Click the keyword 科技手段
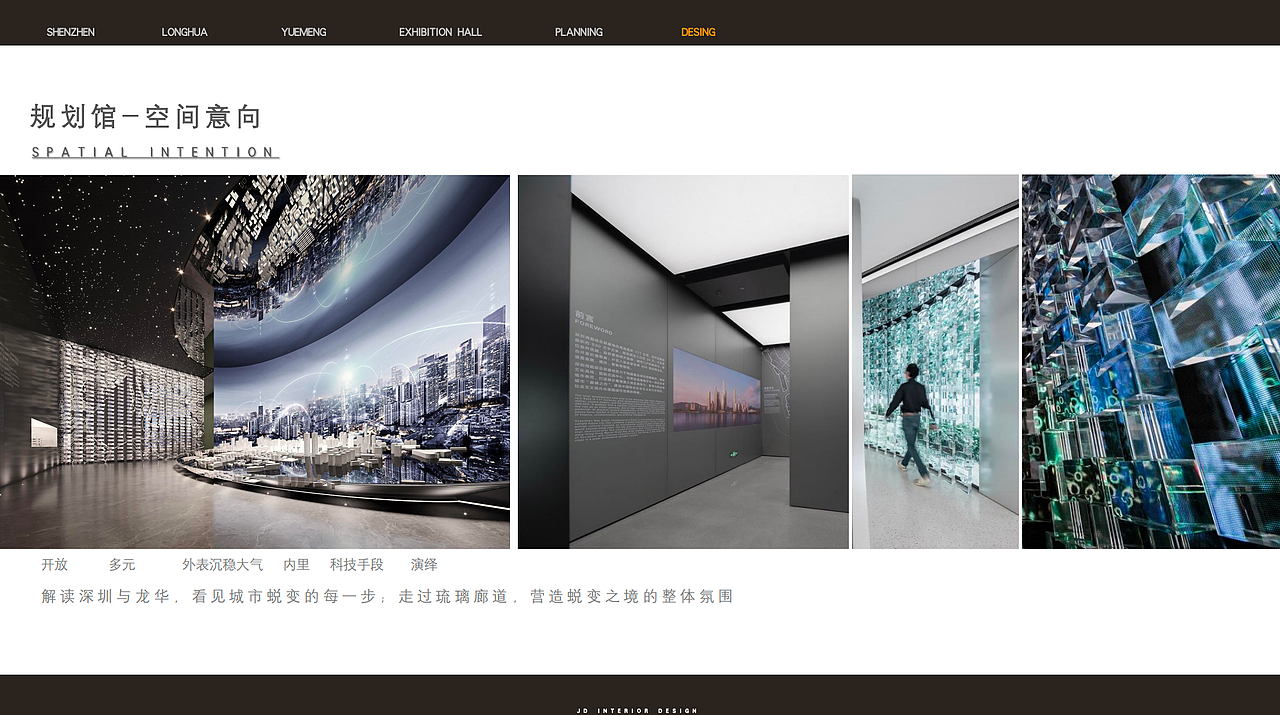This screenshot has height=715, width=1280. pyautogui.click(x=357, y=565)
